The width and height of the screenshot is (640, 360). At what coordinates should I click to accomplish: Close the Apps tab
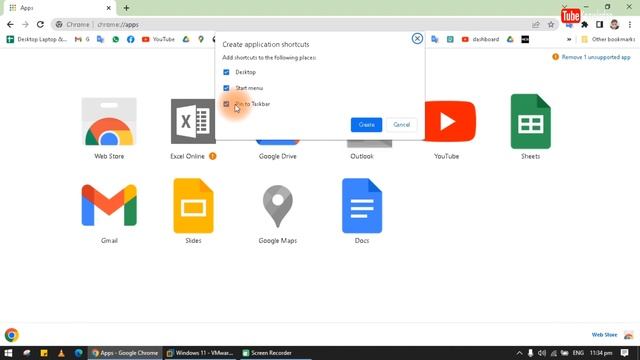(x=109, y=8)
